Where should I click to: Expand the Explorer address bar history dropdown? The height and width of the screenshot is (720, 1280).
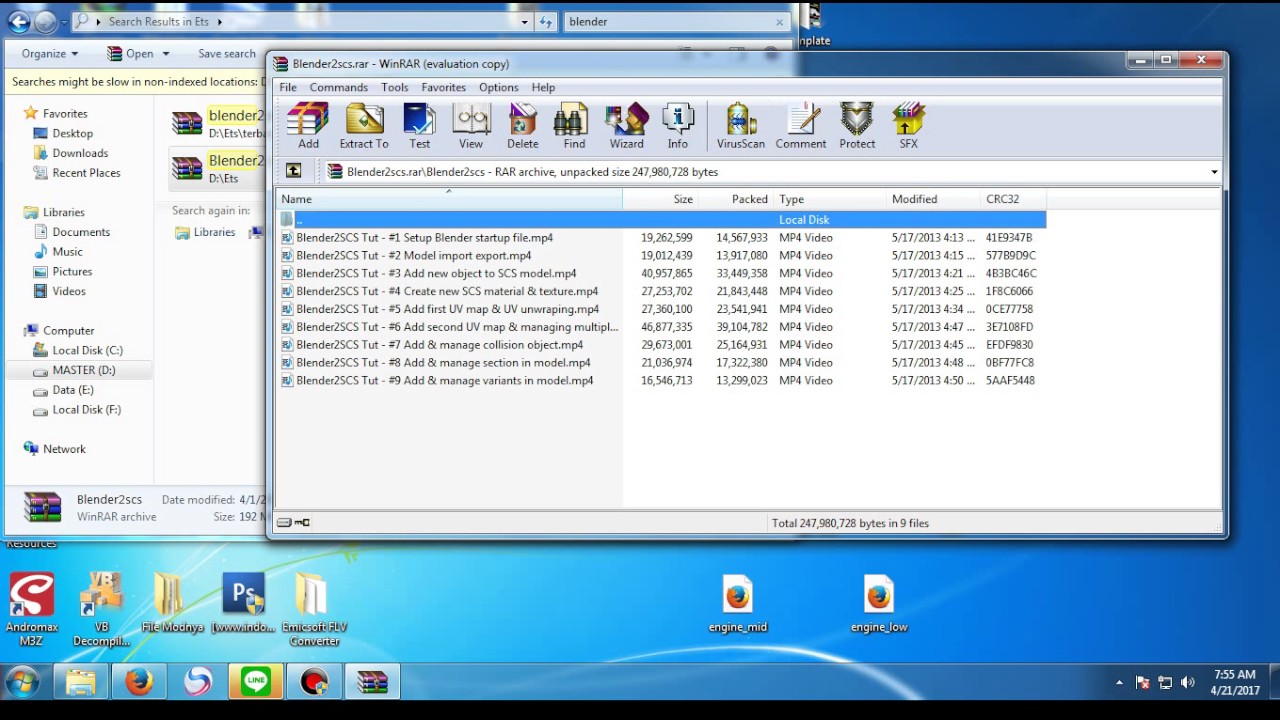point(524,21)
